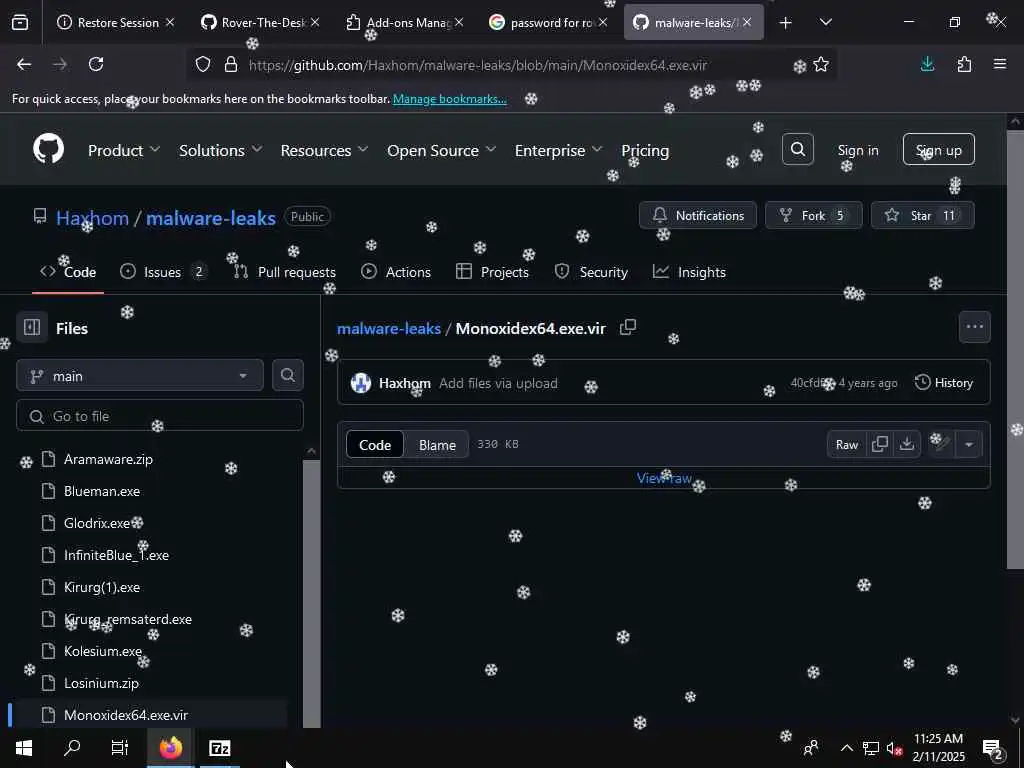Open the Pull requests repository tab

point(285,272)
